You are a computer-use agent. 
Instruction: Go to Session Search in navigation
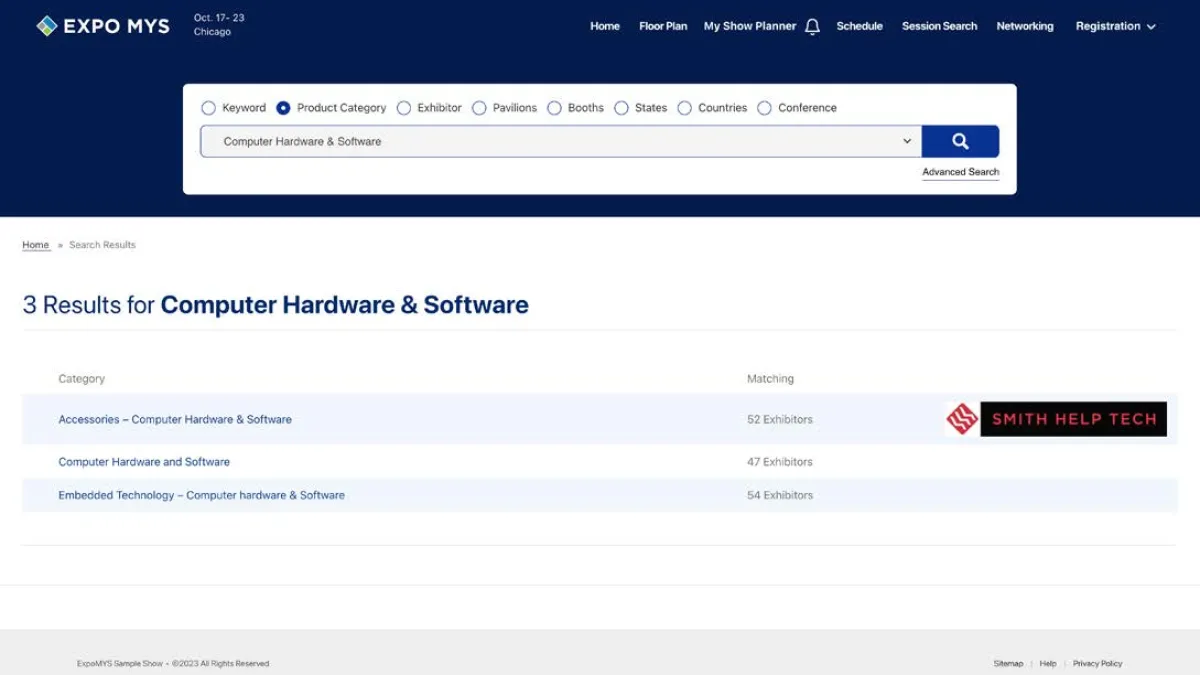click(939, 26)
